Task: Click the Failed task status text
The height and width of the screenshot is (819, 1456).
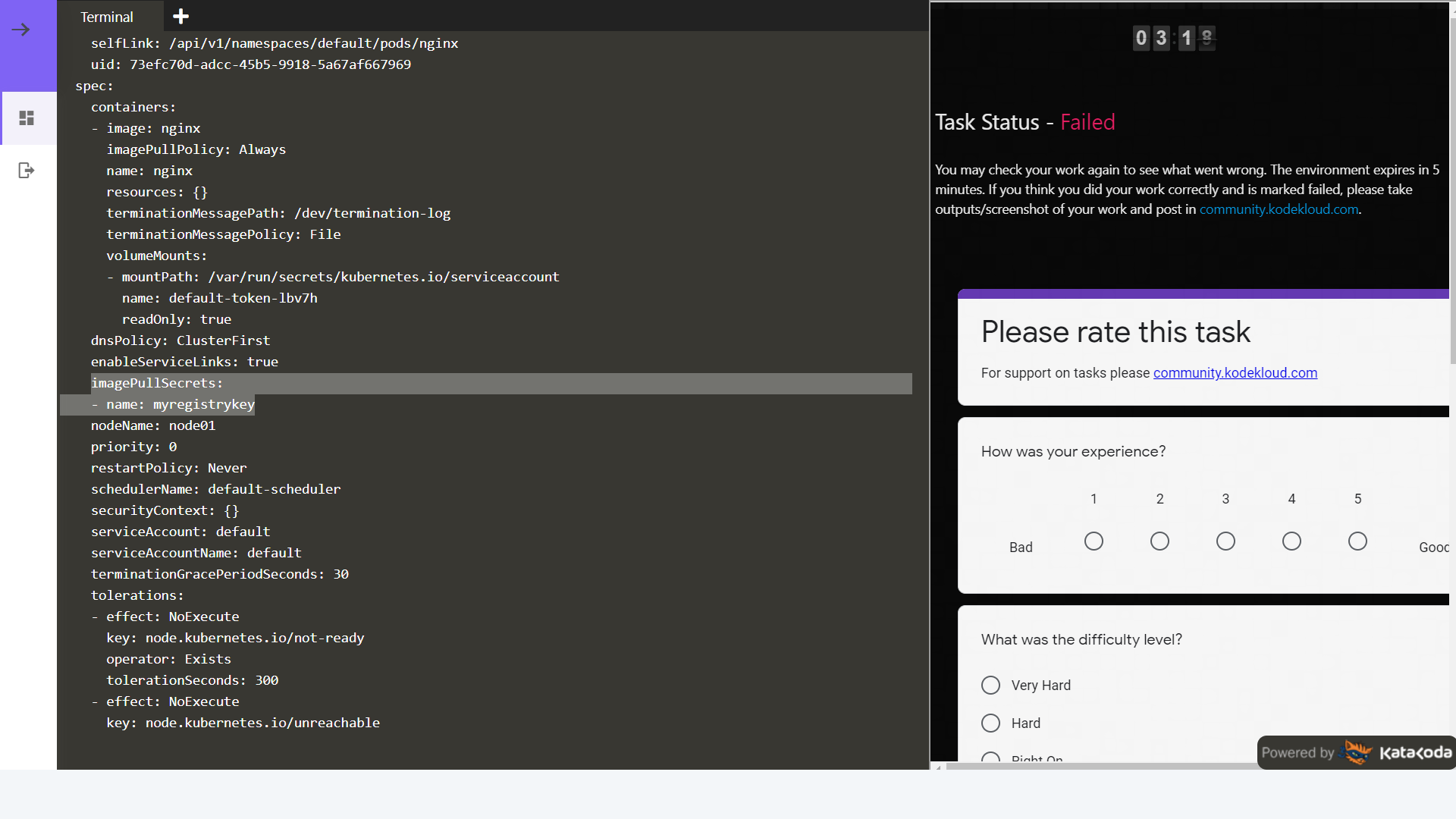Action: click(x=1087, y=122)
